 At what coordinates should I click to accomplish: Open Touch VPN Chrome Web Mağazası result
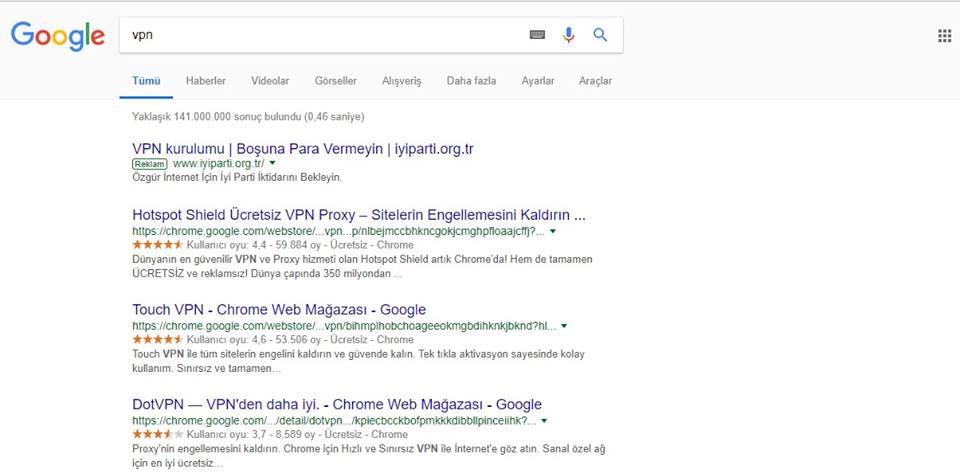pos(279,310)
